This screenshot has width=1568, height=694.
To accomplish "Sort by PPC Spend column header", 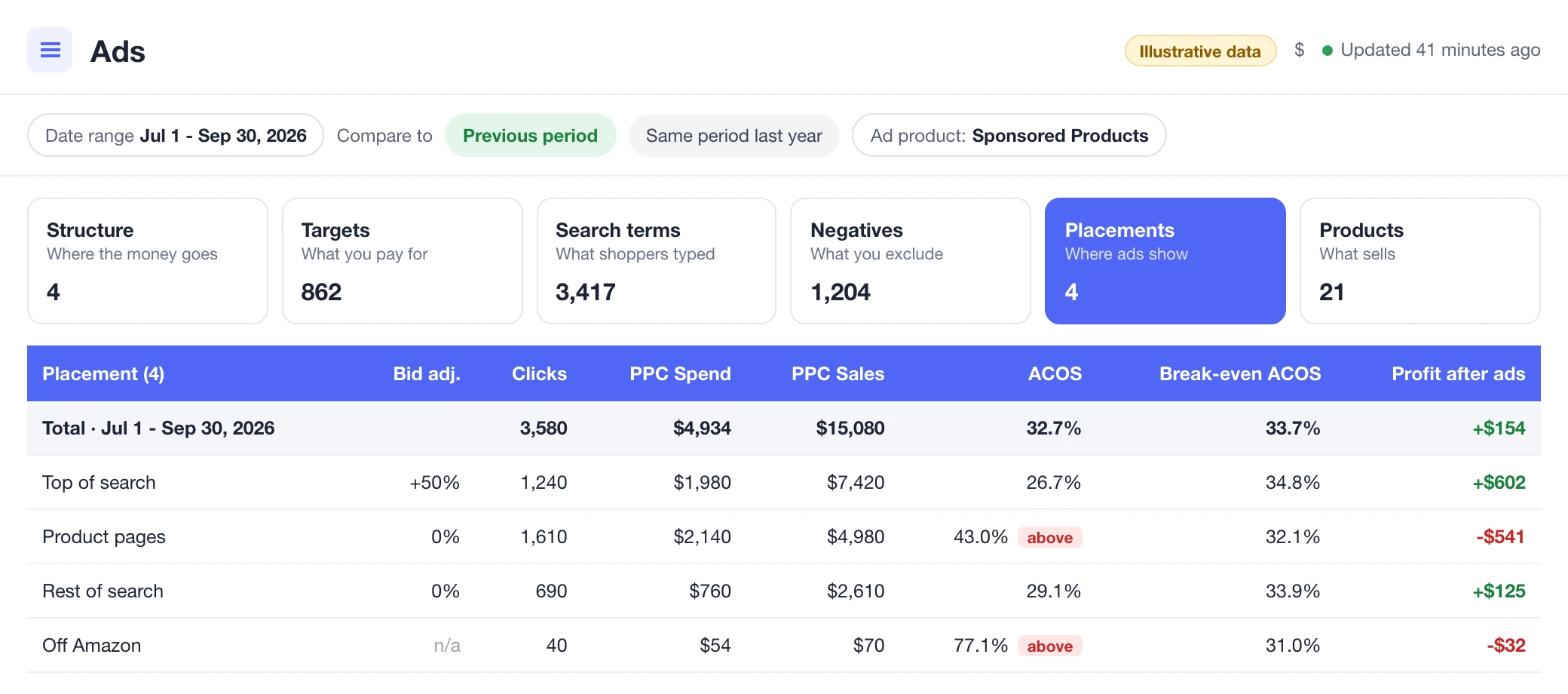I will click(680, 373).
